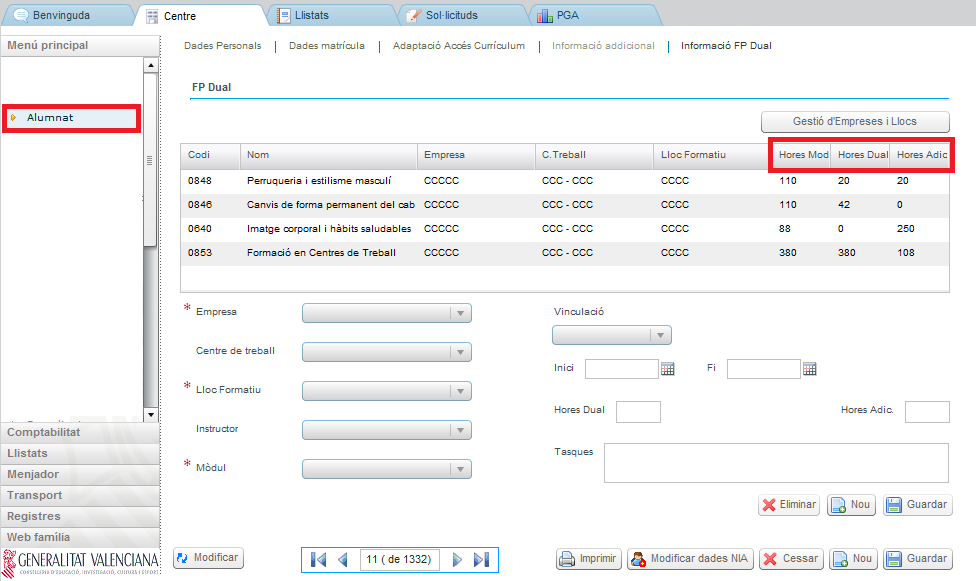This screenshot has width=976, height=581.
Task: Click Gestió d'Empreses i Llocs button
Action: pyautogui.click(x=855, y=121)
